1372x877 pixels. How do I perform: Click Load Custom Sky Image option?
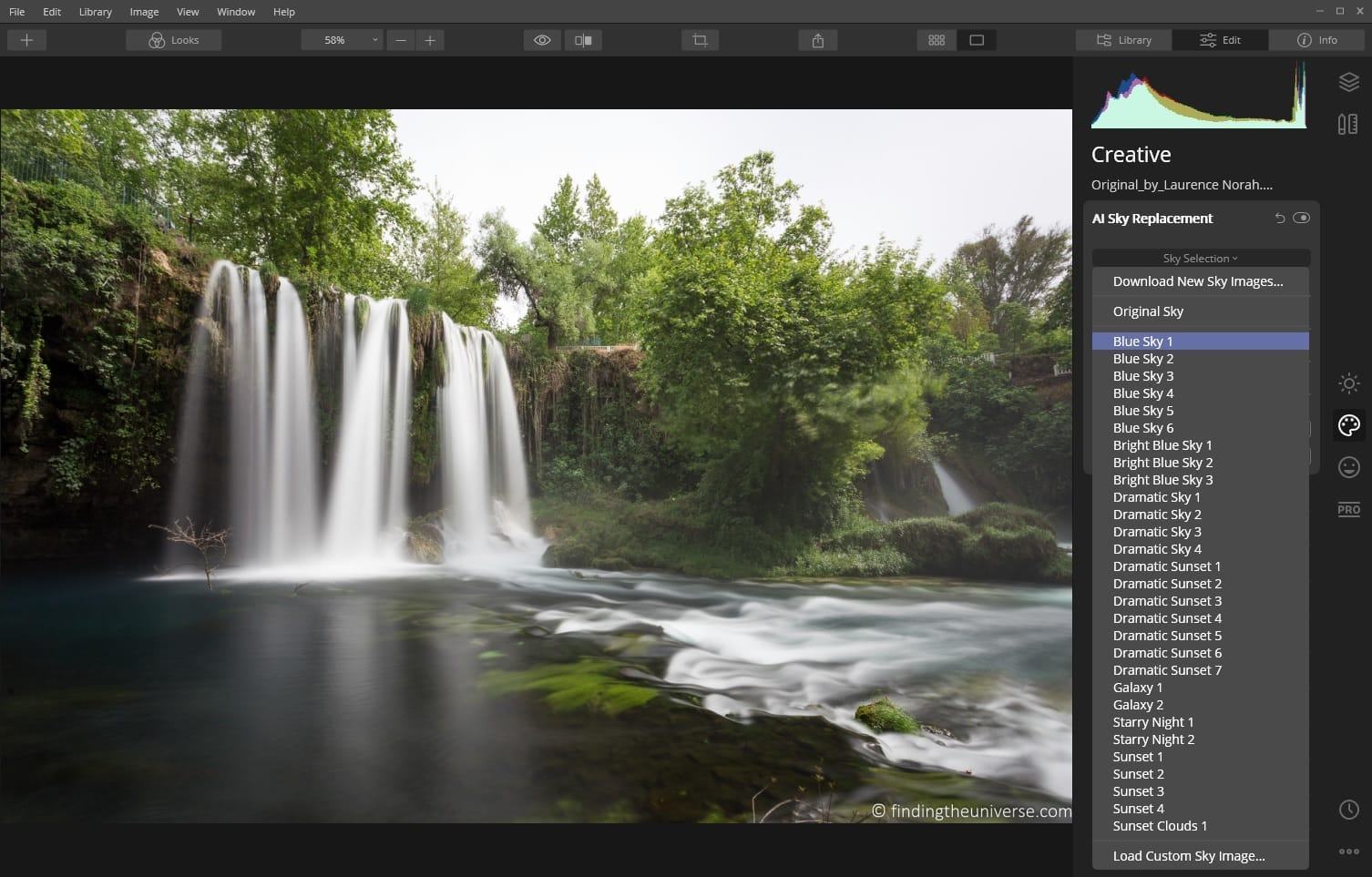click(1188, 856)
